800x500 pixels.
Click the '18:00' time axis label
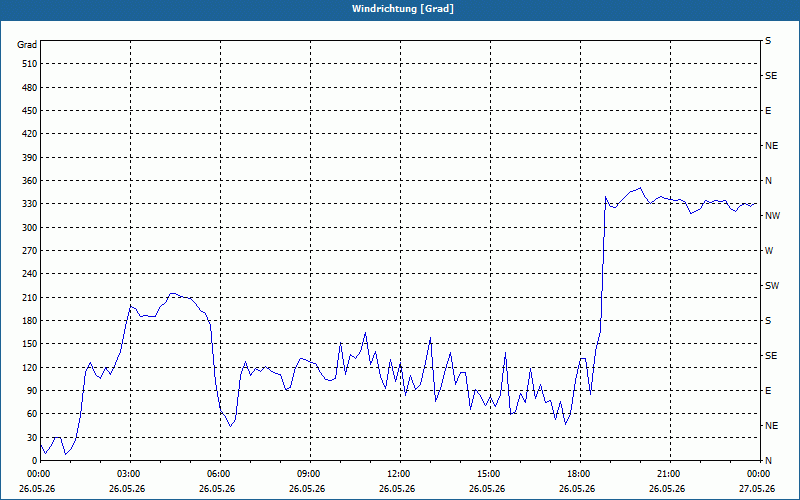581,473
